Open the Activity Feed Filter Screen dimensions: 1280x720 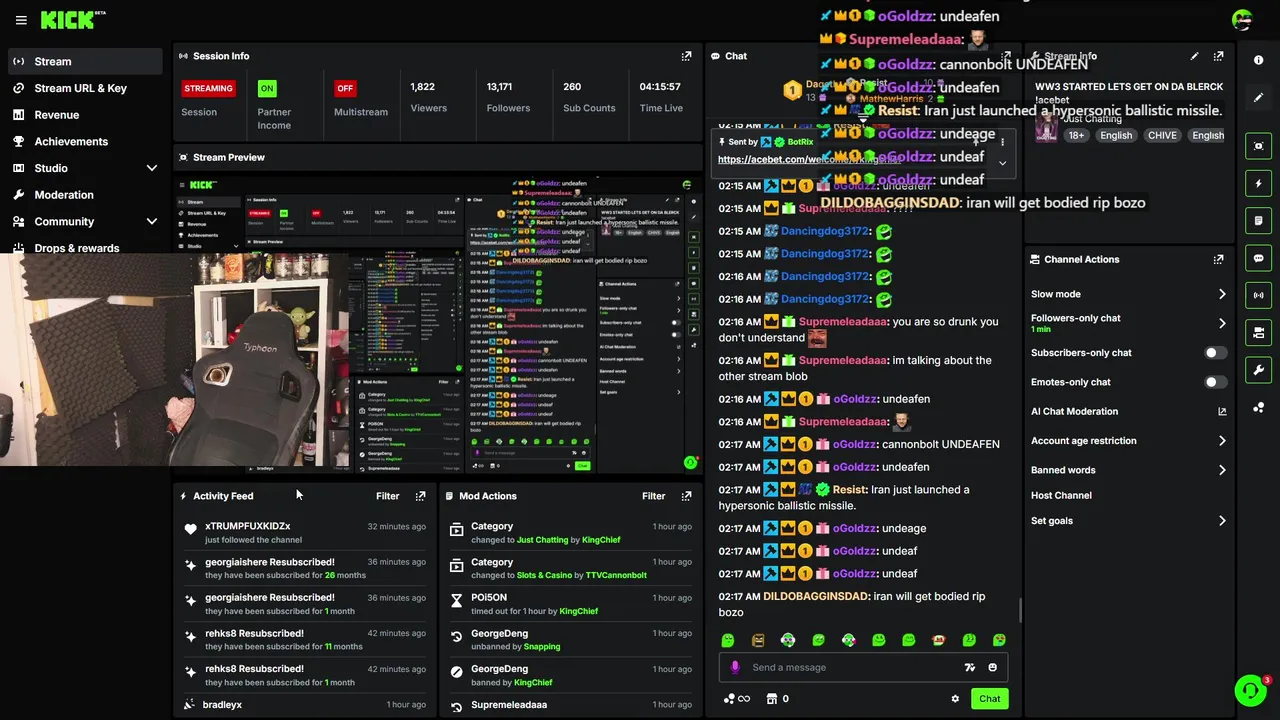pos(387,496)
